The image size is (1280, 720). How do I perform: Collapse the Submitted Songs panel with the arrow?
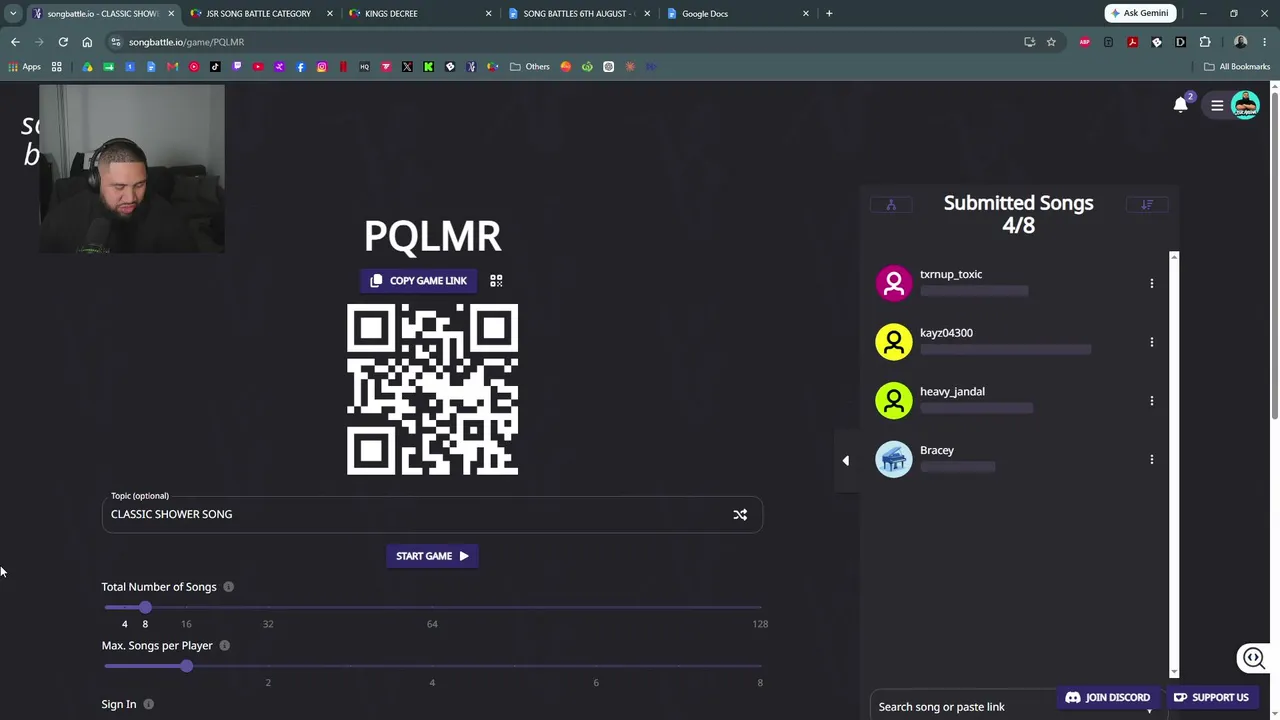846,461
